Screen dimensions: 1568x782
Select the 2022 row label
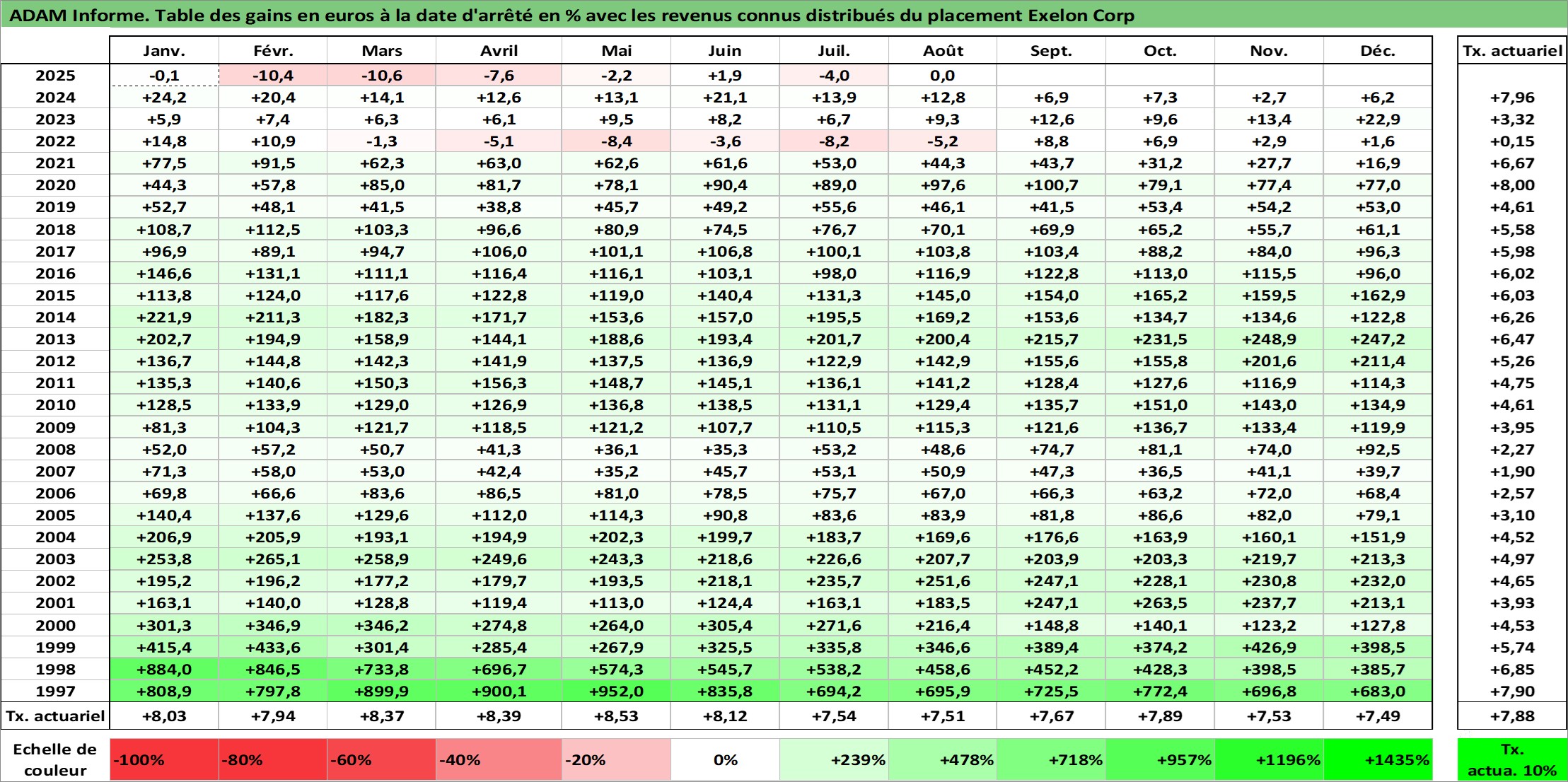coord(55,141)
